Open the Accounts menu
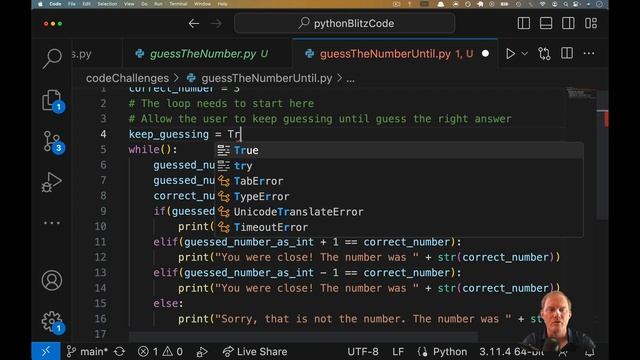 tap(52, 280)
